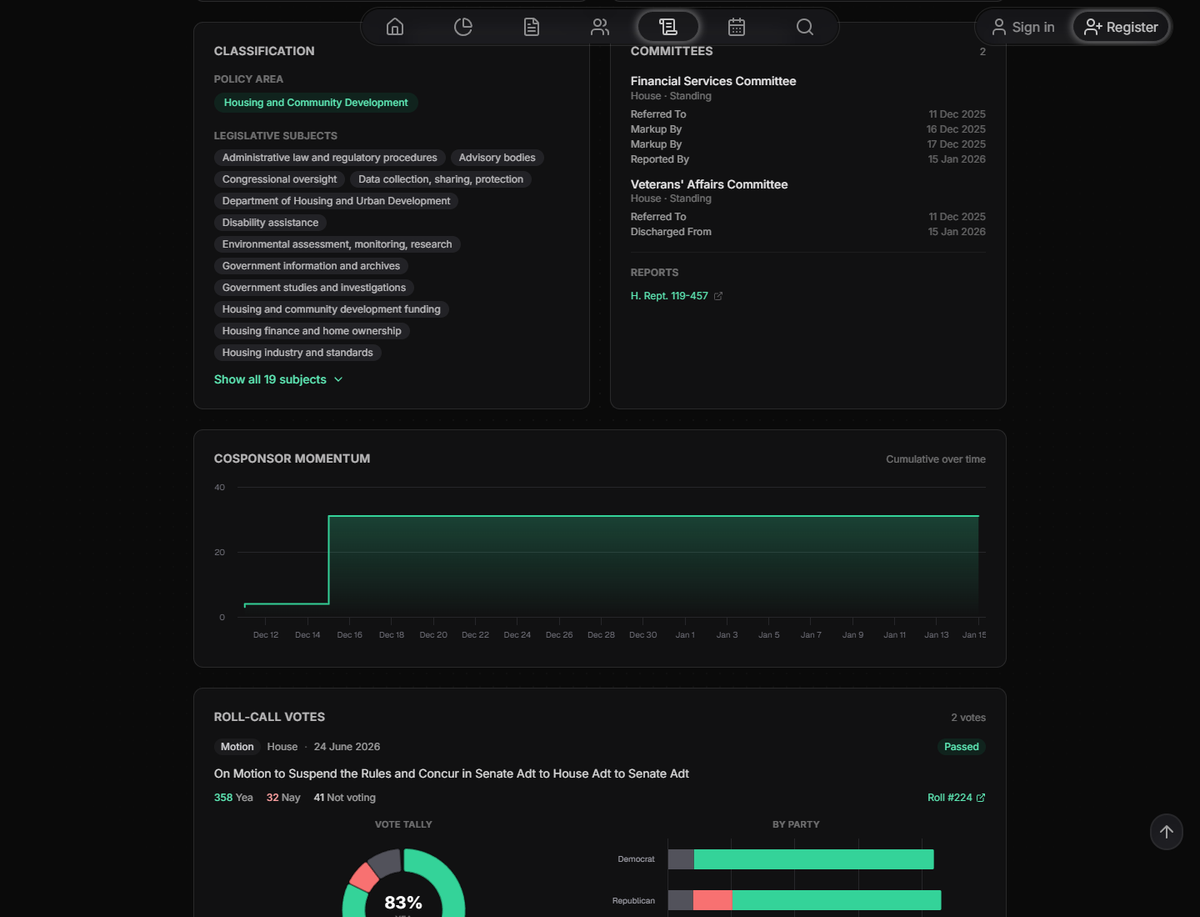
Task: Open Financial Services Committee heading
Action: coord(713,81)
